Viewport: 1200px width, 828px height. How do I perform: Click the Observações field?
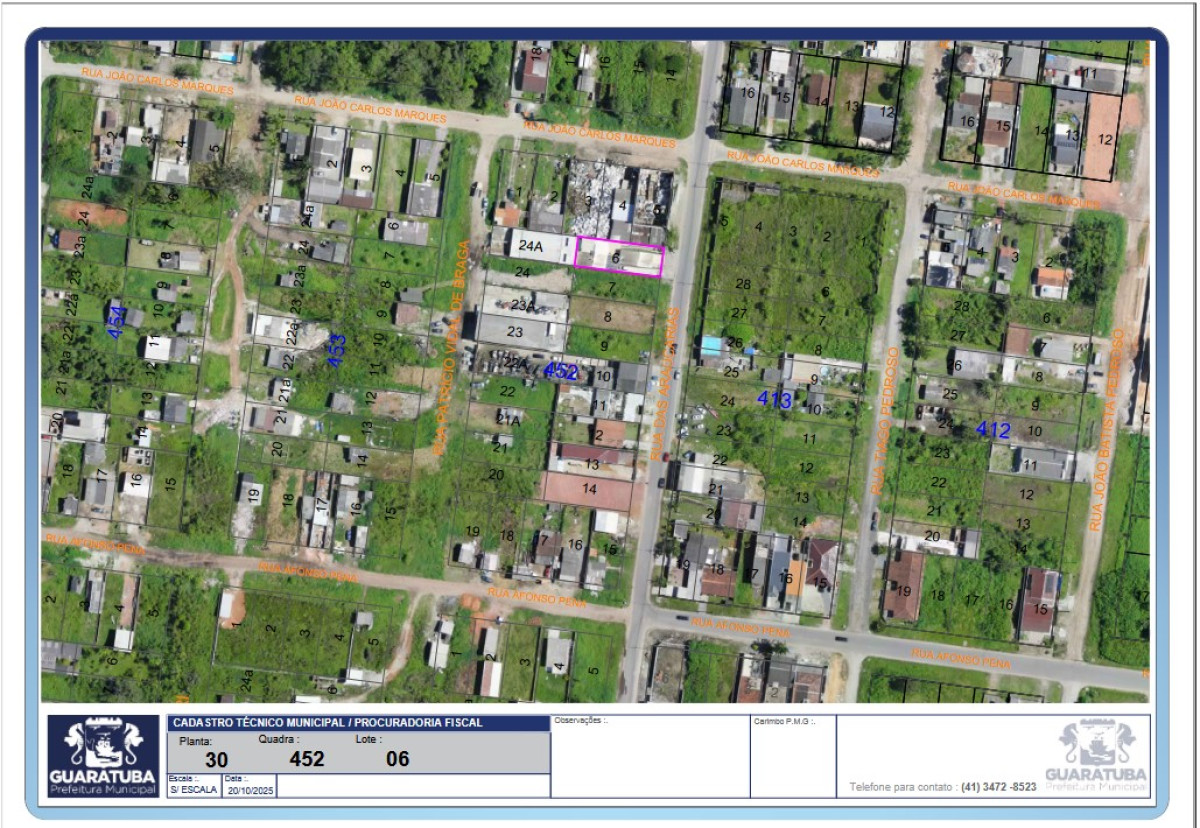650,755
